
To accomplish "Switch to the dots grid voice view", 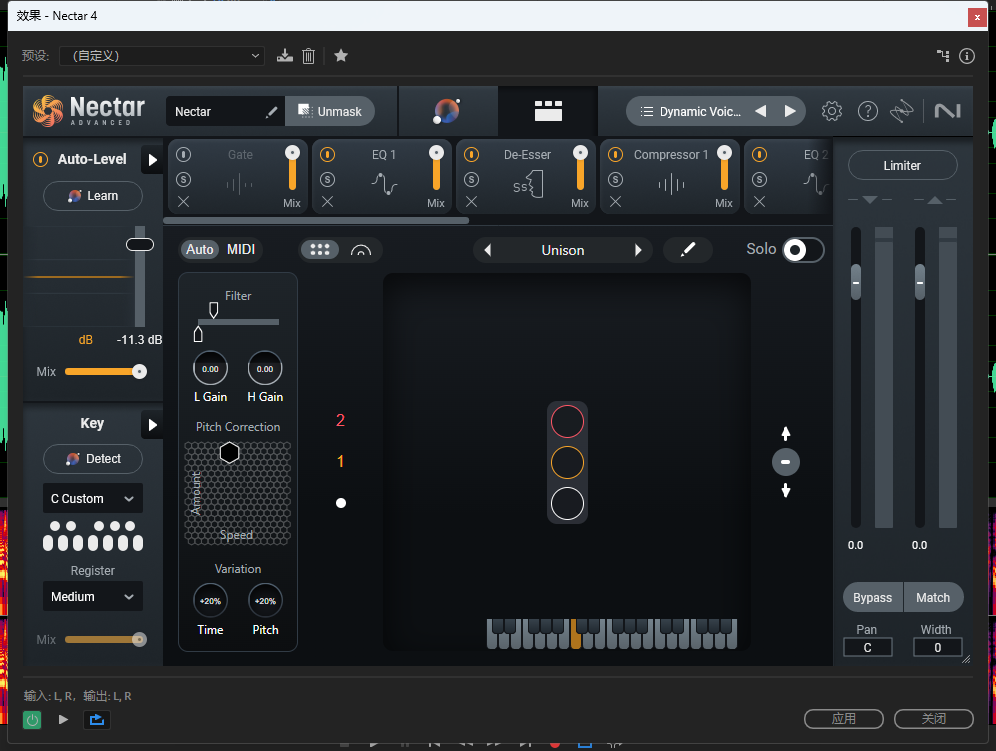I will (320, 250).
